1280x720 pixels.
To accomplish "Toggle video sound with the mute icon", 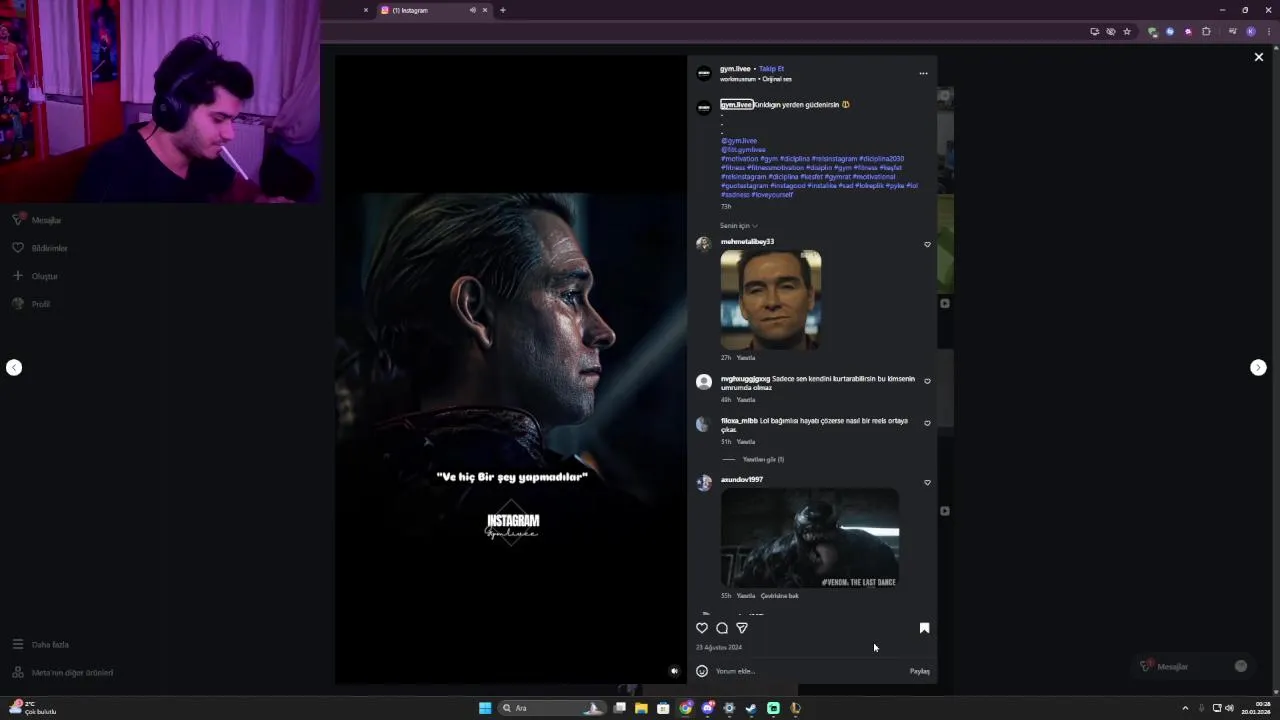I will [674, 671].
